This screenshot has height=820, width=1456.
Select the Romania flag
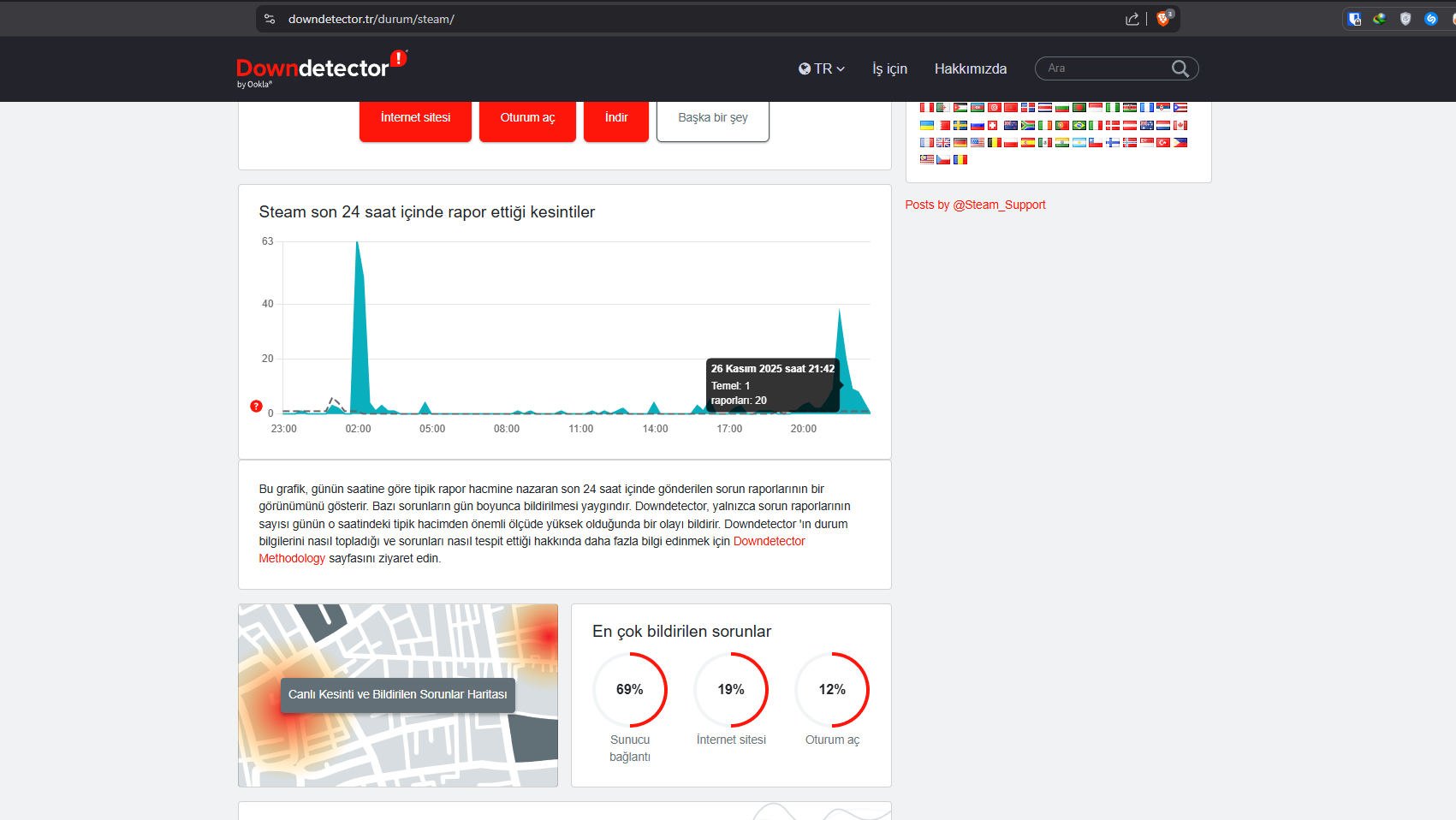pos(960,159)
